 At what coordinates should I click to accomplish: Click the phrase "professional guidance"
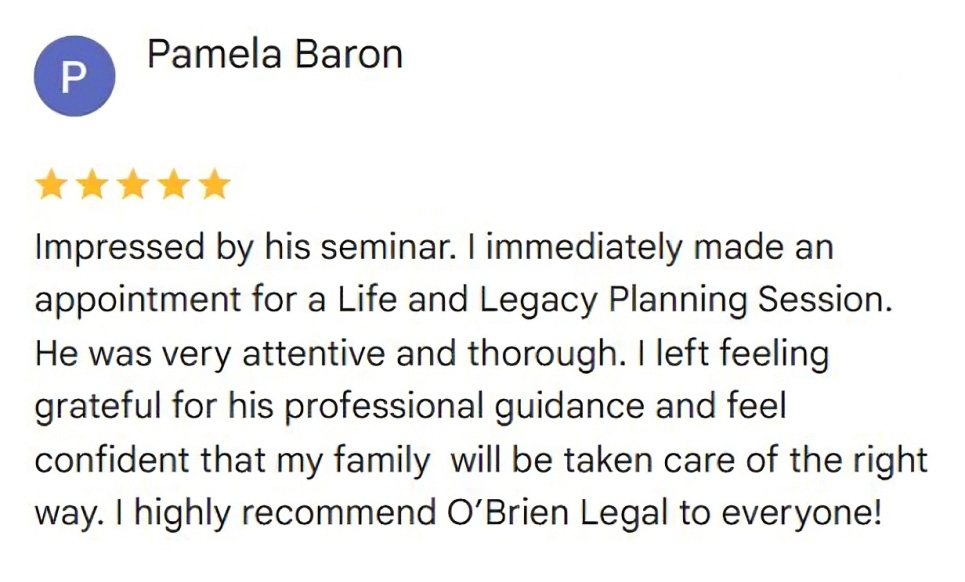pyautogui.click(x=465, y=407)
